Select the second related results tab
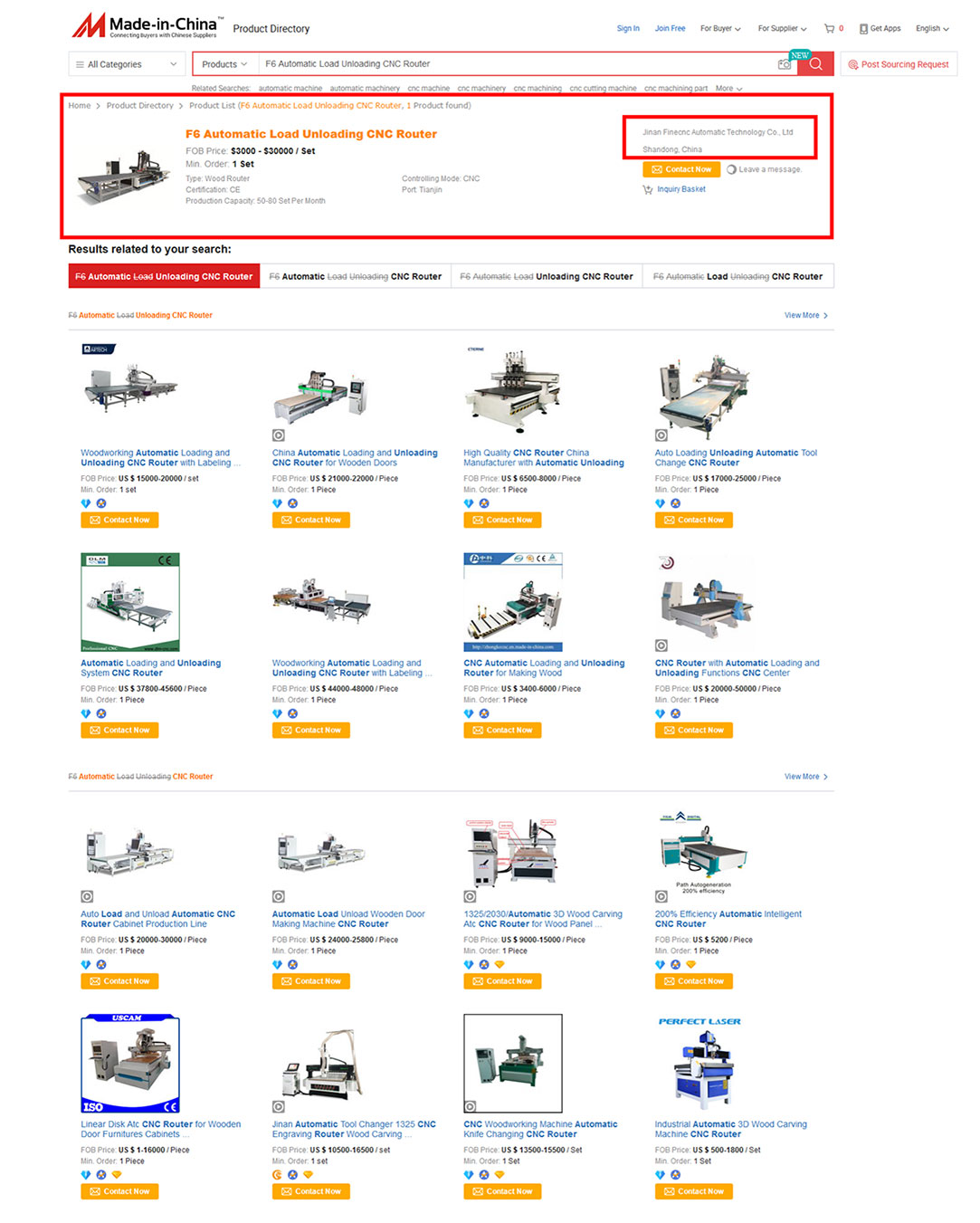The width and height of the screenshot is (980, 1223). 356,277
